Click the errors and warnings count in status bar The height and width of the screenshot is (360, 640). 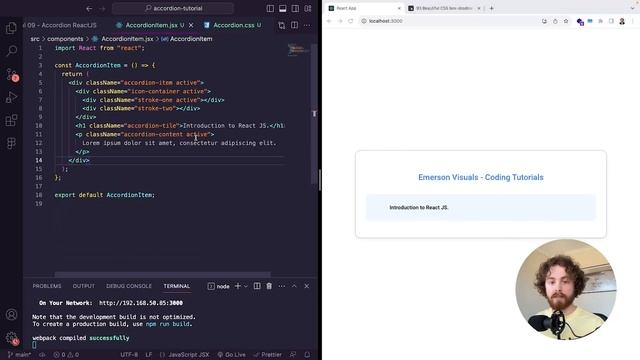click(x=66, y=355)
